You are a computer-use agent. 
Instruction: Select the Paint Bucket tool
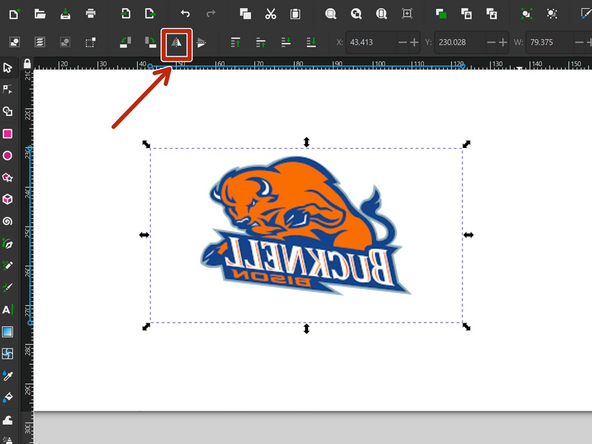tap(8, 398)
